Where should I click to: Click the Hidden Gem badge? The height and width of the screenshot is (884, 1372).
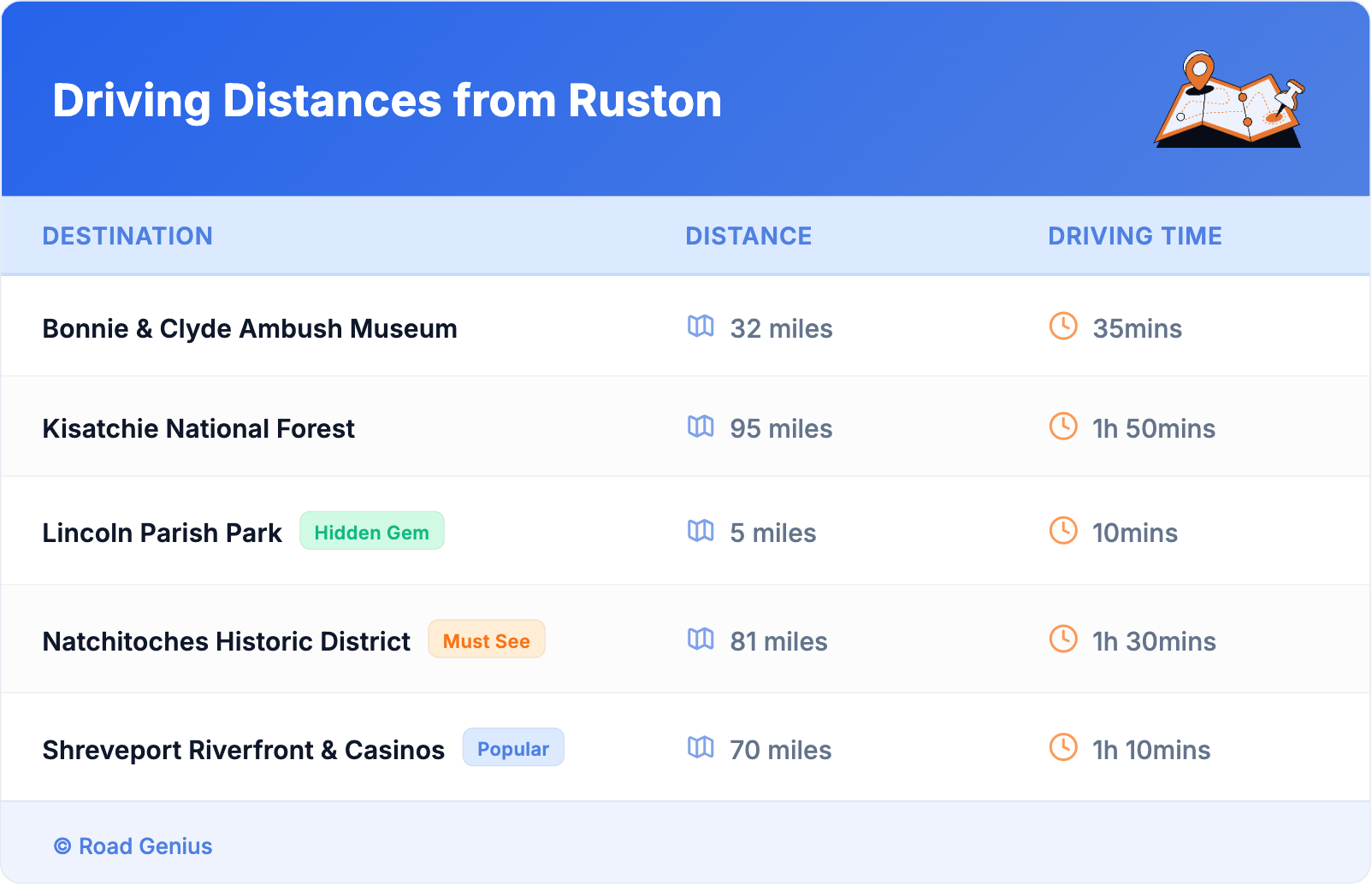[371, 532]
